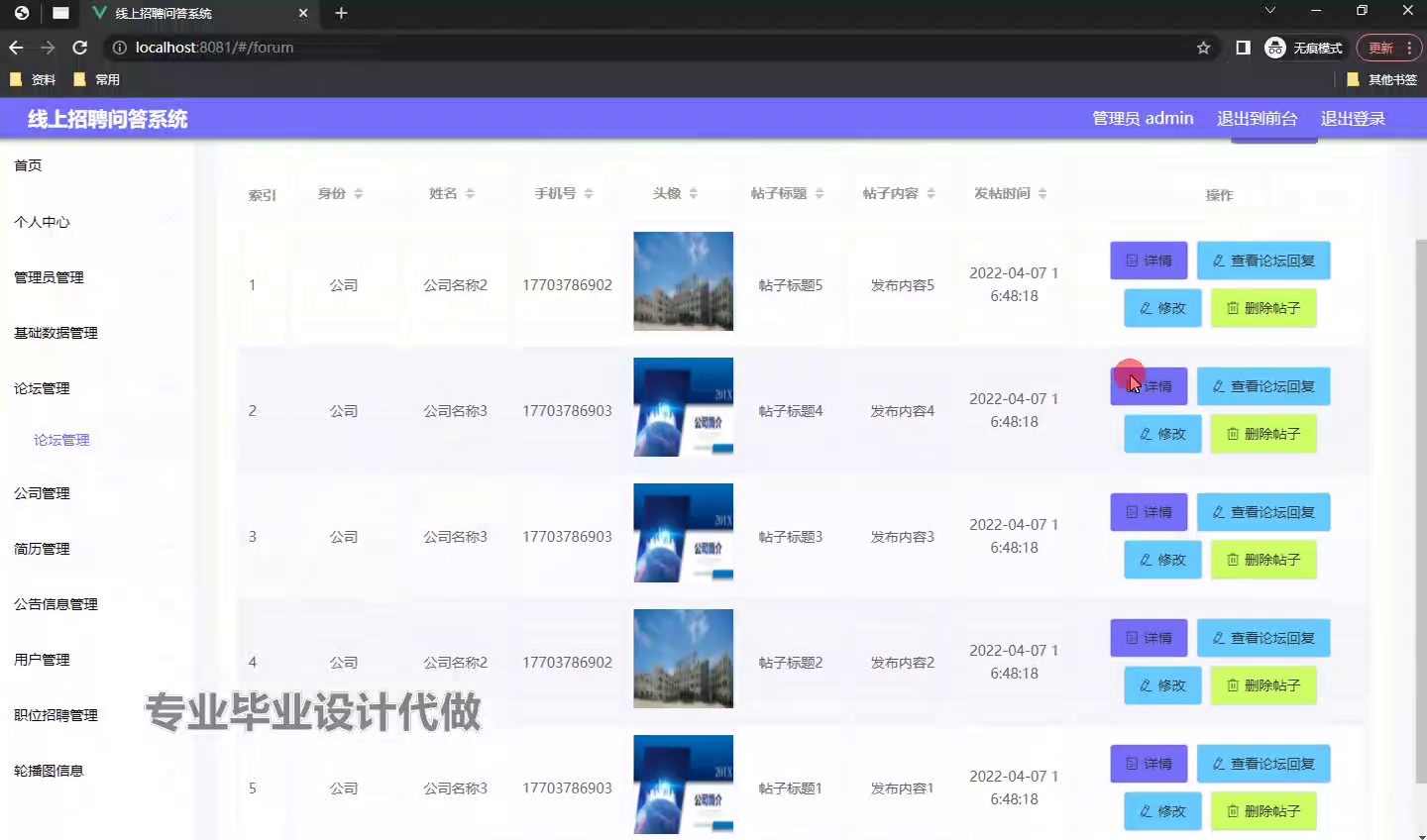Delete the 帖子标题5 post
This screenshot has height=840, width=1427.
click(x=1263, y=308)
